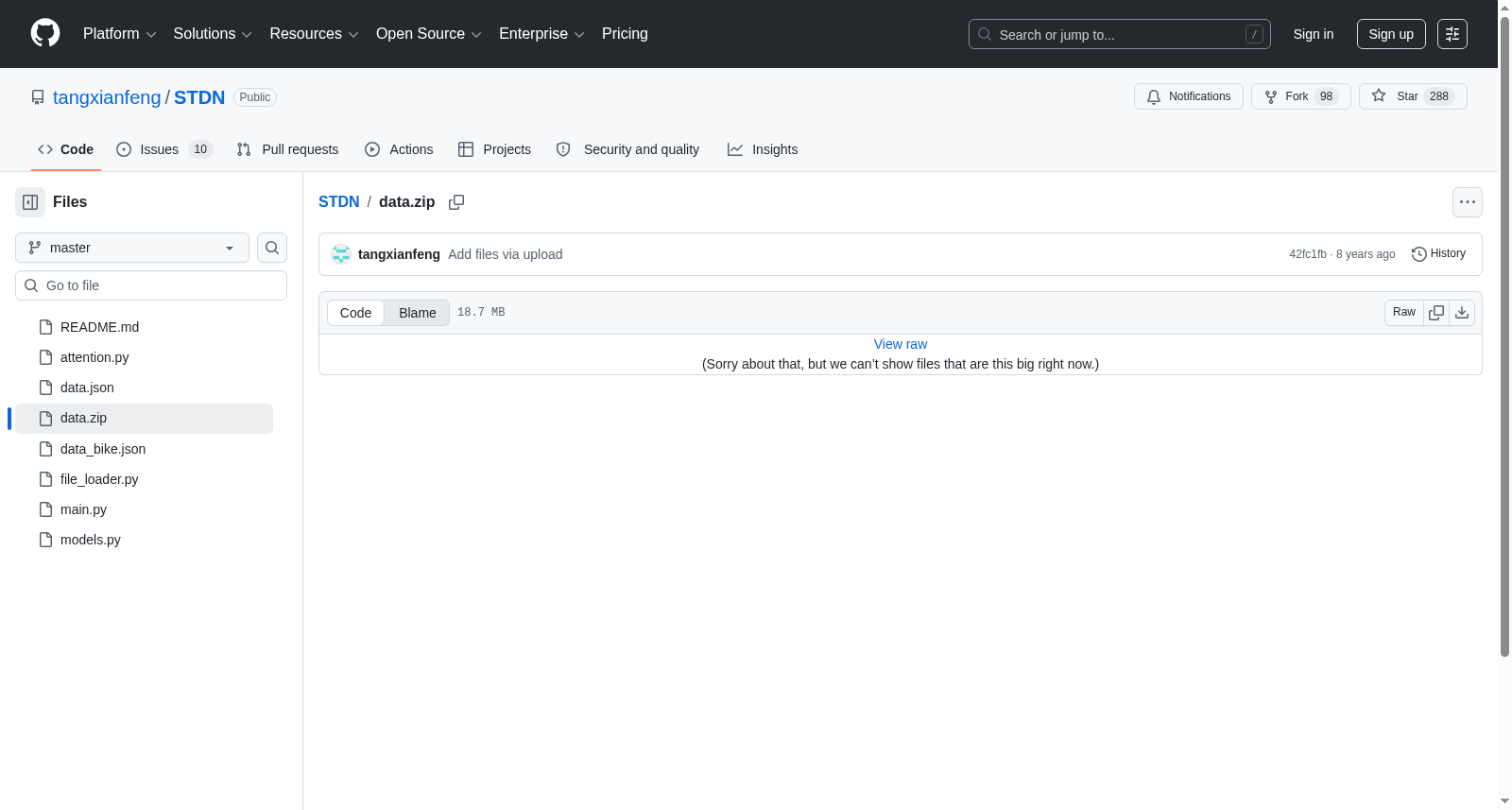
Task: Copy the raw file contents
Action: 1436,313
